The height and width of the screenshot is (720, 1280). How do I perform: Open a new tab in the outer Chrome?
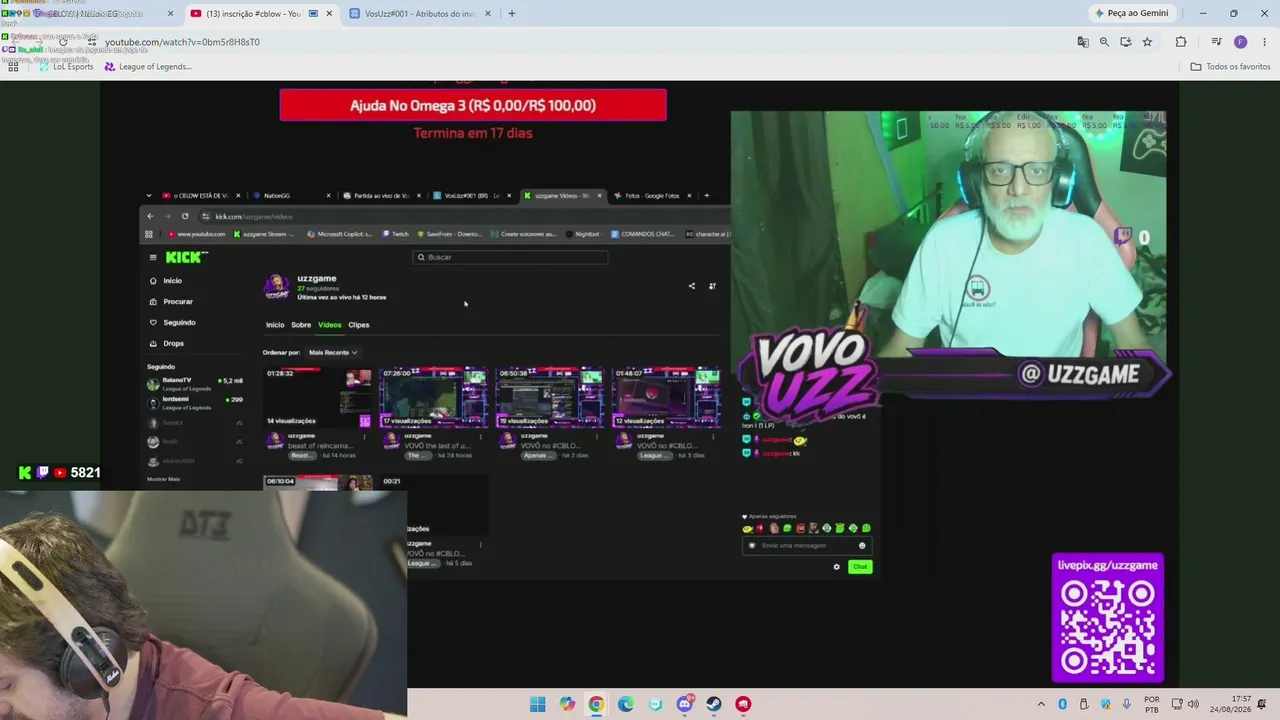coord(512,14)
